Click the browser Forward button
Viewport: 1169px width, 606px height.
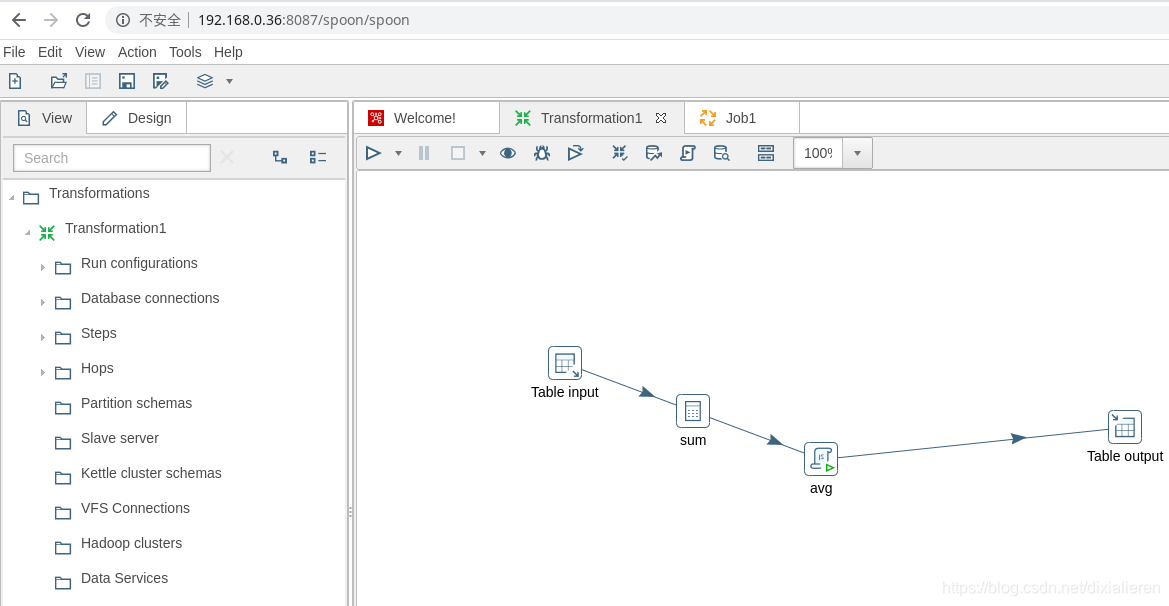tap(51, 20)
